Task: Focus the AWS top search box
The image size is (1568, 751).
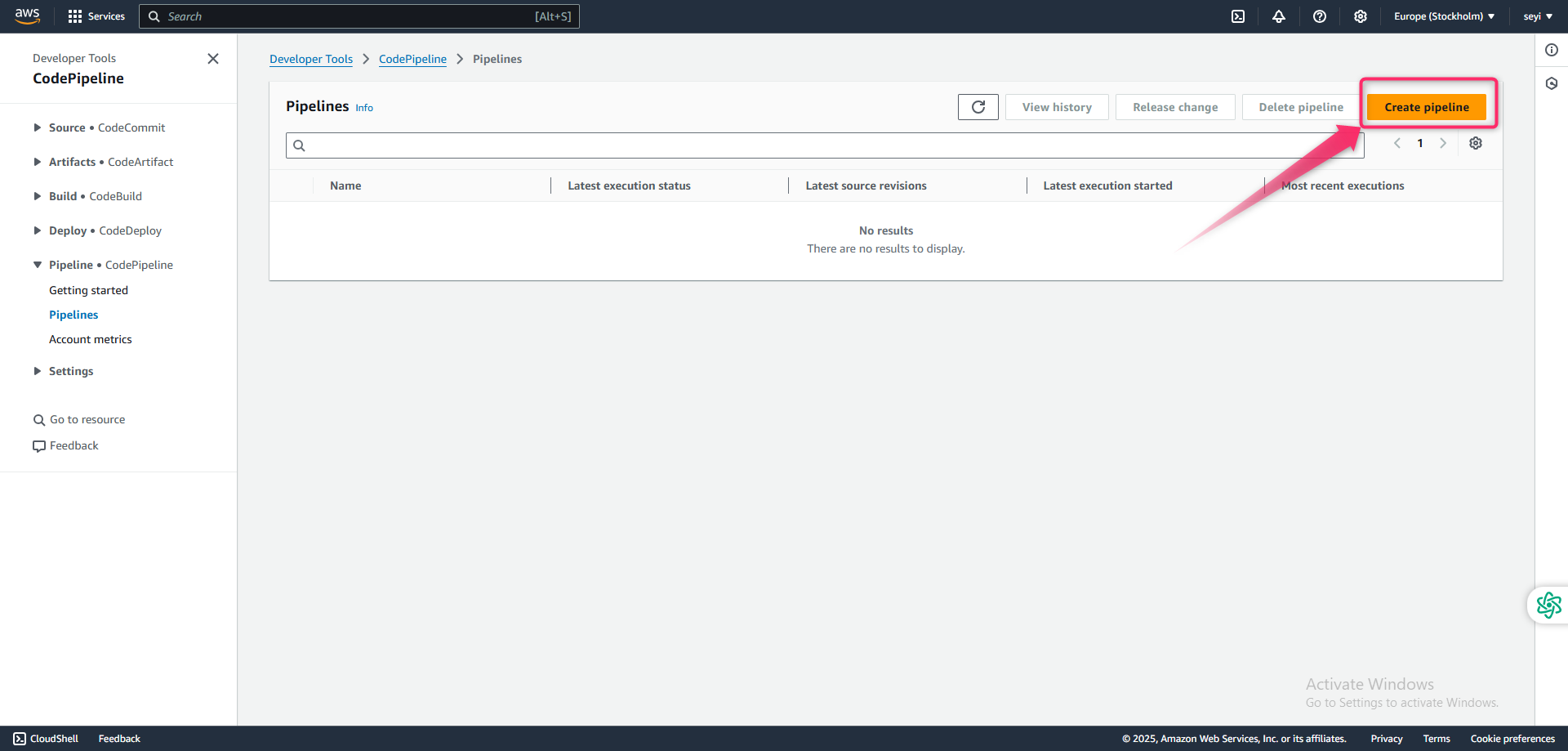Action: pos(359,16)
